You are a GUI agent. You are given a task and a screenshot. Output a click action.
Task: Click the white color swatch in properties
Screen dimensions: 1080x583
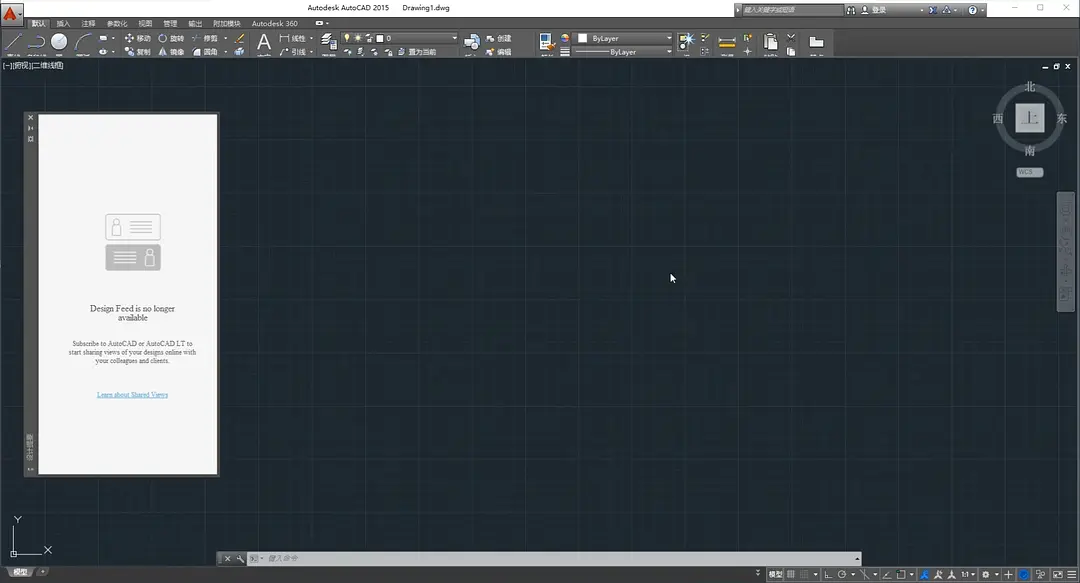(583, 39)
